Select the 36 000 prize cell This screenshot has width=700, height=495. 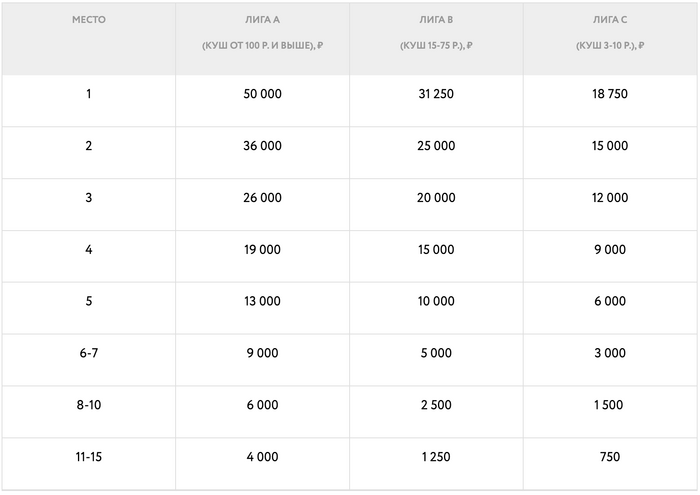pyautogui.click(x=262, y=146)
